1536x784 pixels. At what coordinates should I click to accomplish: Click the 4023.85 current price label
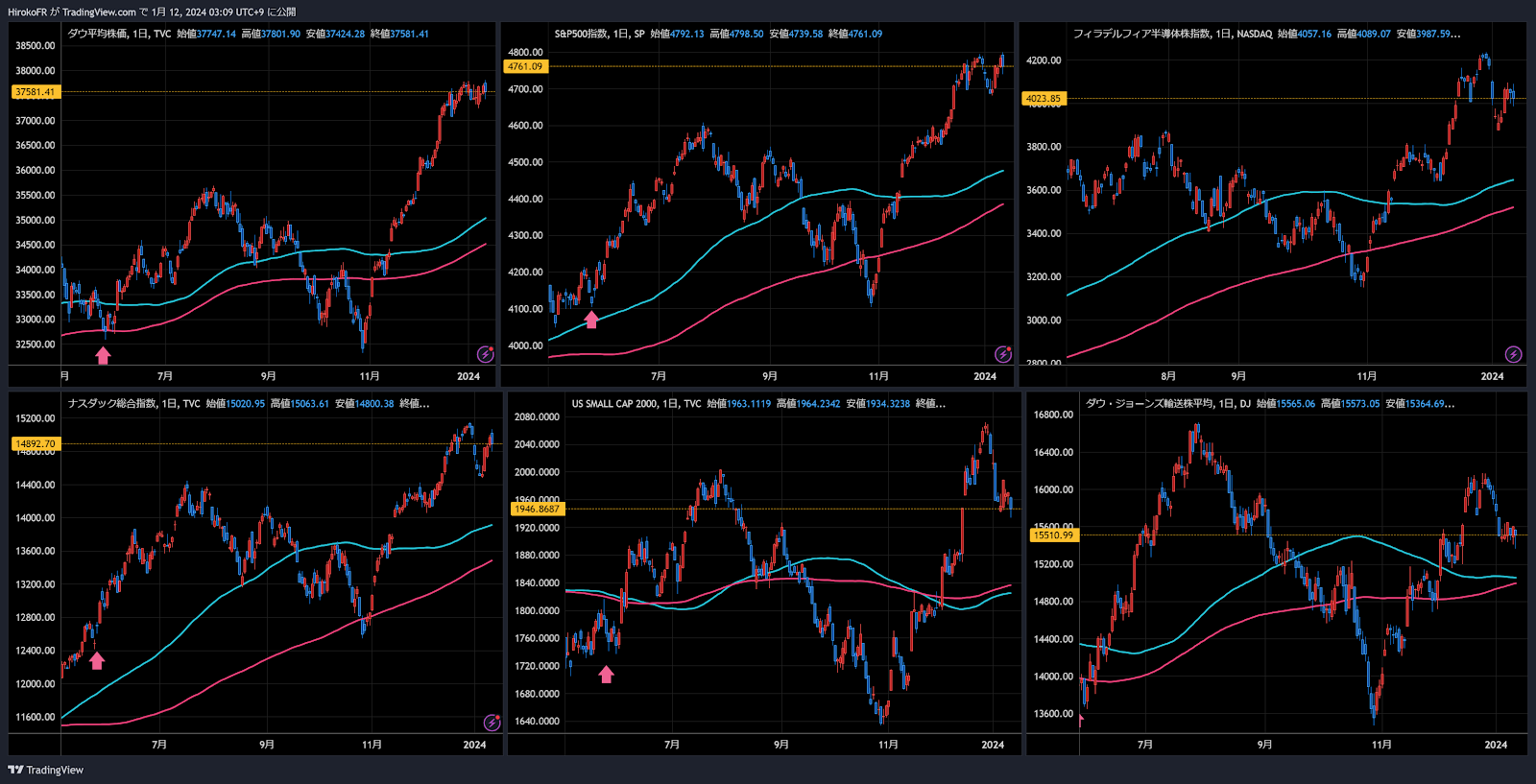tap(1043, 99)
